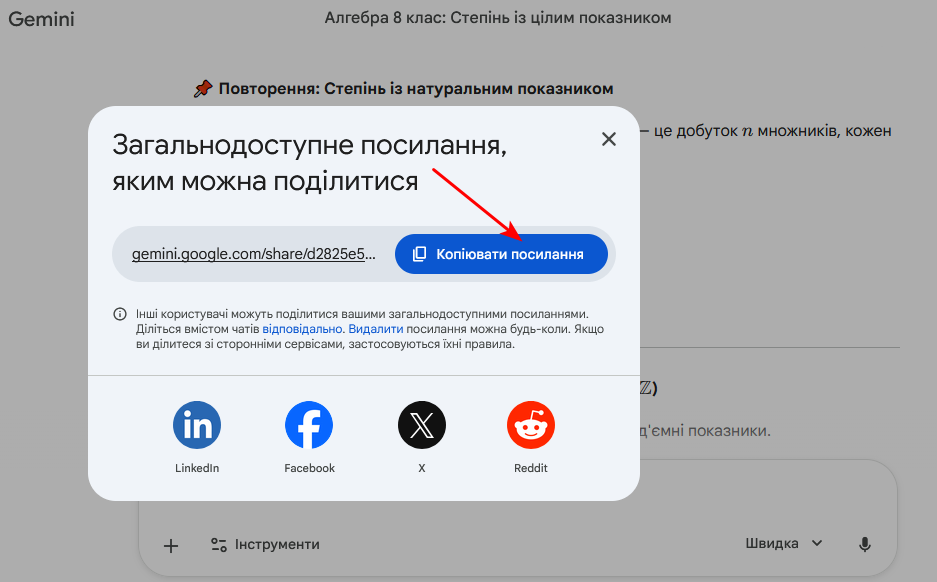Expand the Швидка model dropdown
This screenshot has height=582, width=937.
coord(783,544)
